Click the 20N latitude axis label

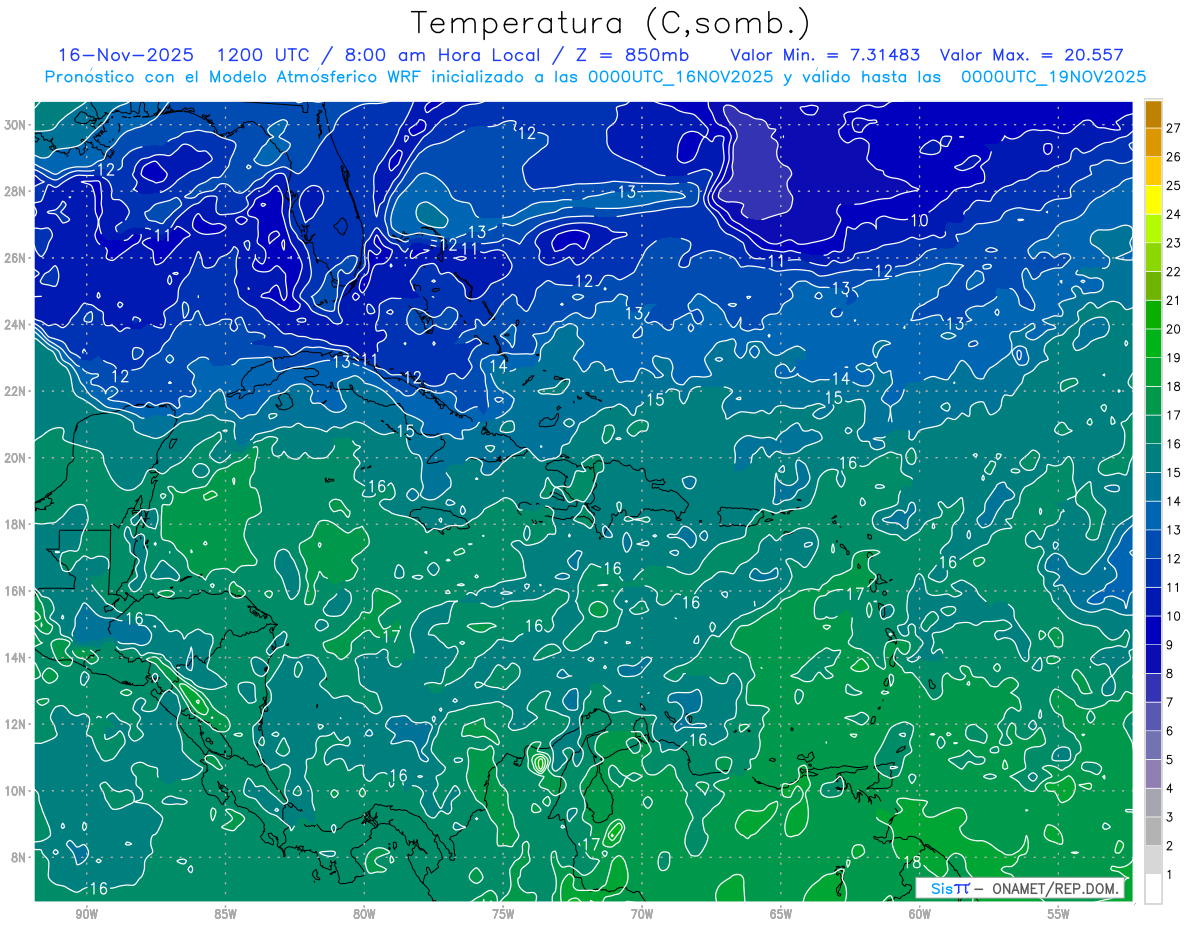[15, 457]
